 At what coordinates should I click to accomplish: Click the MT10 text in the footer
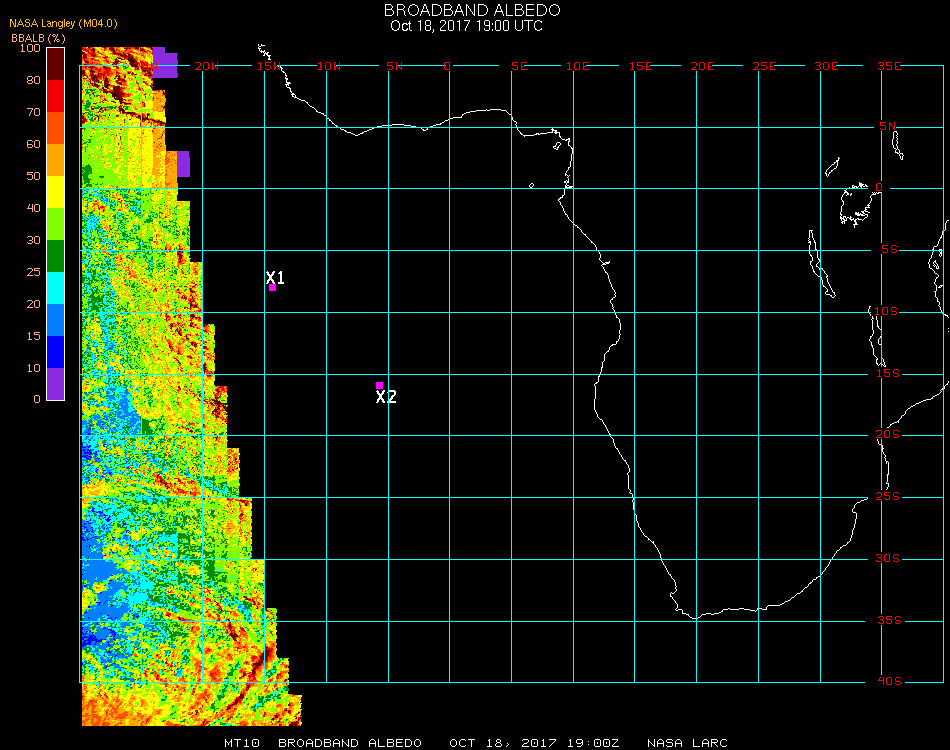(241, 743)
